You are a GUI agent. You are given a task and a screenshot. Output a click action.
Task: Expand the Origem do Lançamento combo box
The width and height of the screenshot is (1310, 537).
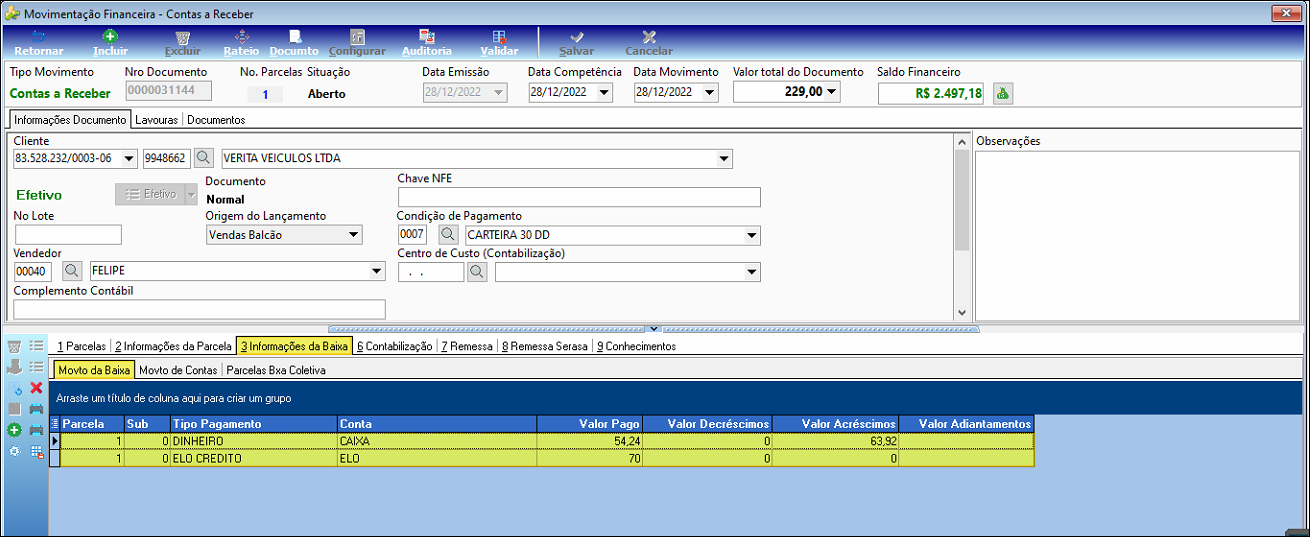[353, 235]
